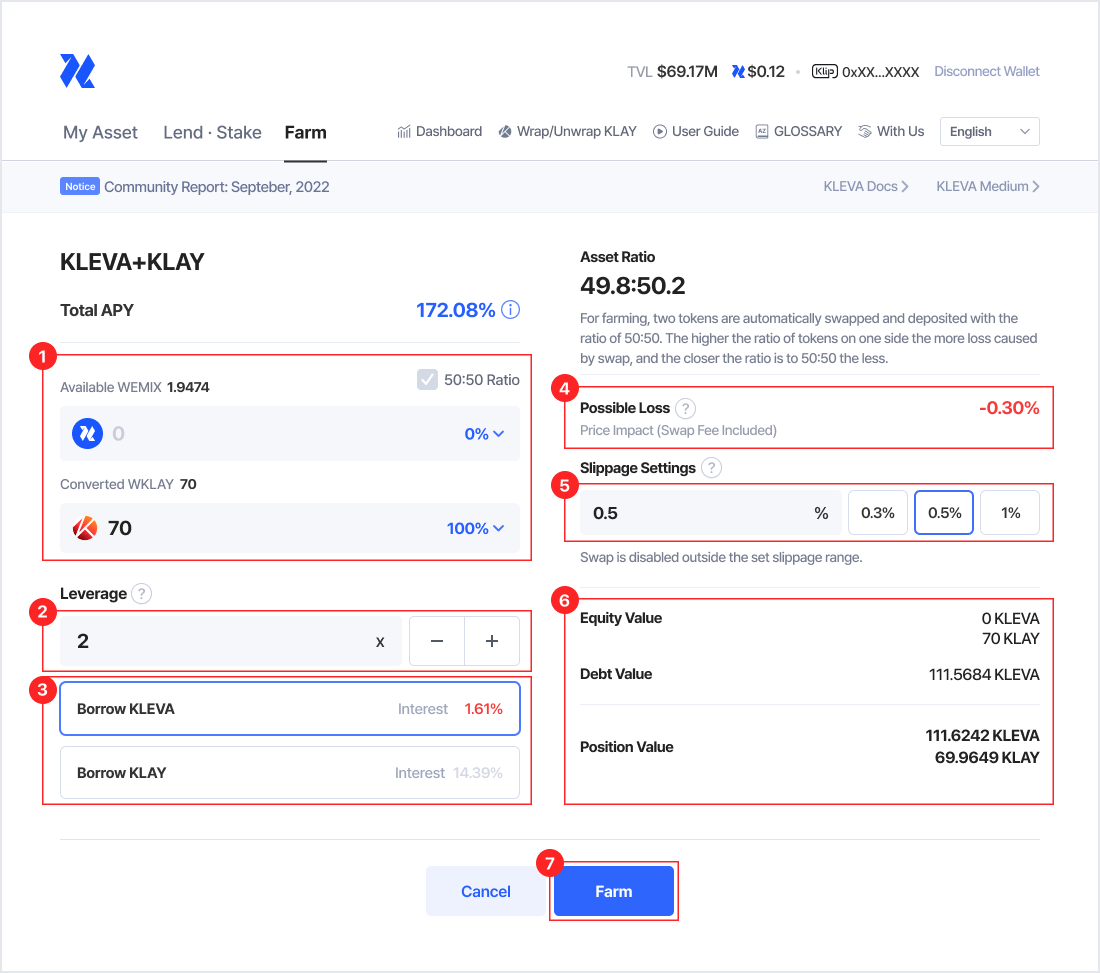Switch to the Lend · Stake tab
This screenshot has height=973, width=1100.
(212, 132)
